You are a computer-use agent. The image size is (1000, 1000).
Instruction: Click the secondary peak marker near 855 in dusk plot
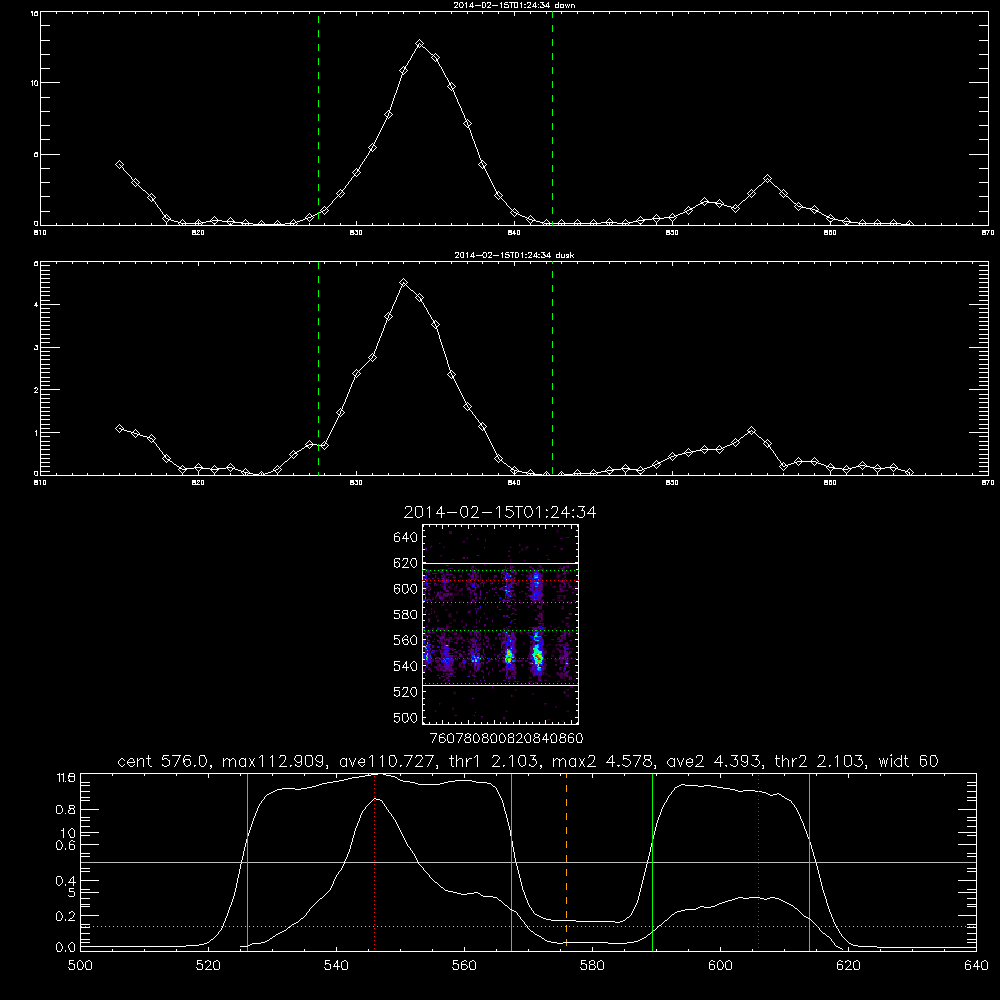pos(751,431)
